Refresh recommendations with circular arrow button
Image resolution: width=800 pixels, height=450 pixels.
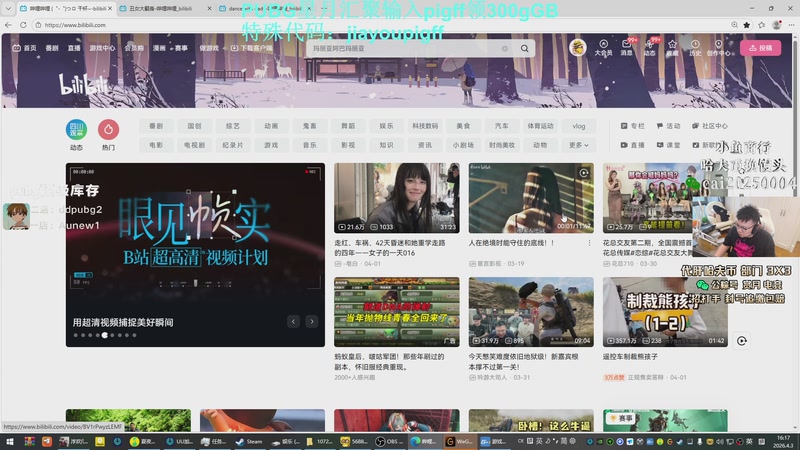point(742,341)
